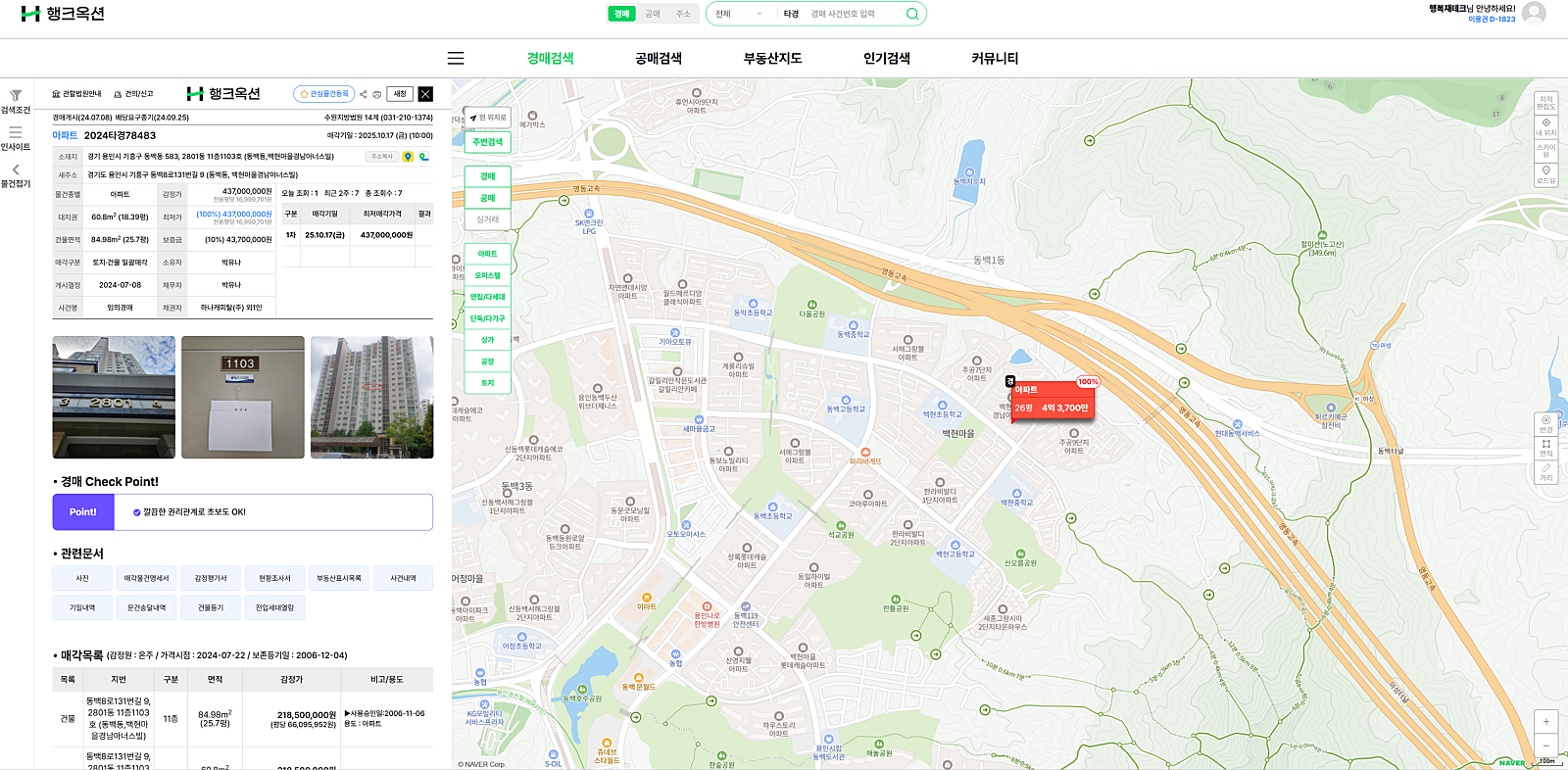Screen dimensions: 1568x770
Task: Close the listing detail panel
Action: pyautogui.click(x=425, y=94)
